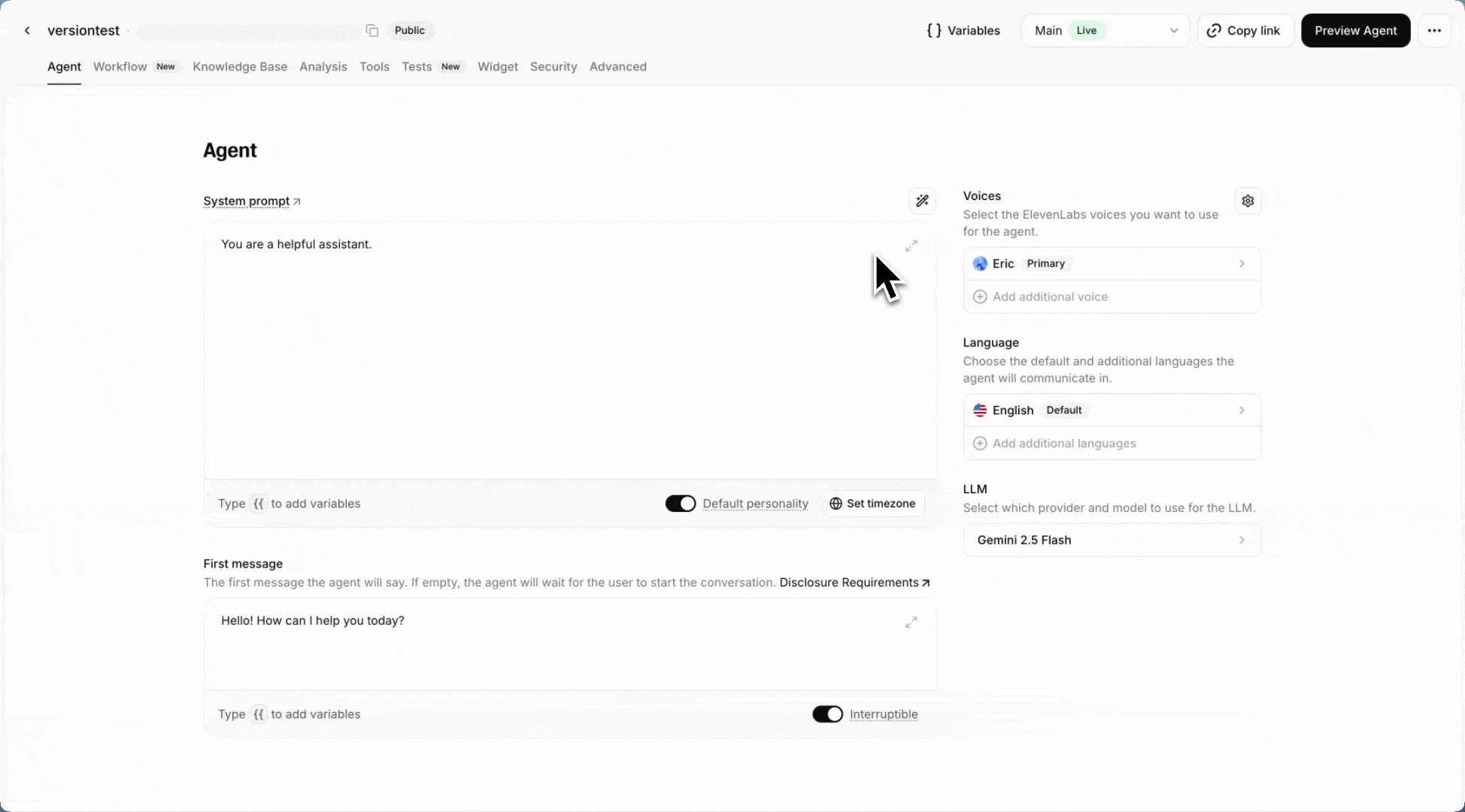Open the Gemini 2.5 Flash model selector
Viewport: 1465px width, 812px height.
pyautogui.click(x=1112, y=540)
